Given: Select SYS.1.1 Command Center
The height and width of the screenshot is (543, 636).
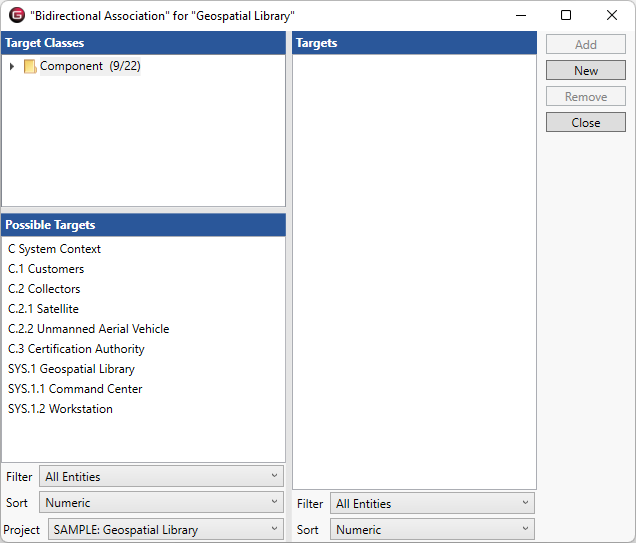Looking at the screenshot, I should (75, 389).
